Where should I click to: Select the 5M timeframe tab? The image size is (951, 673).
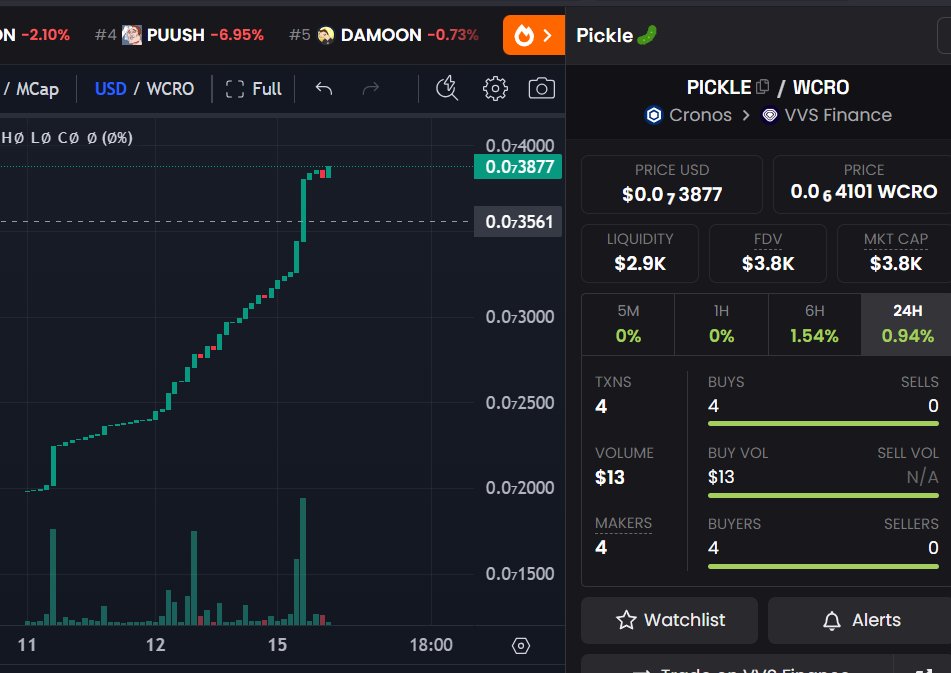point(628,324)
